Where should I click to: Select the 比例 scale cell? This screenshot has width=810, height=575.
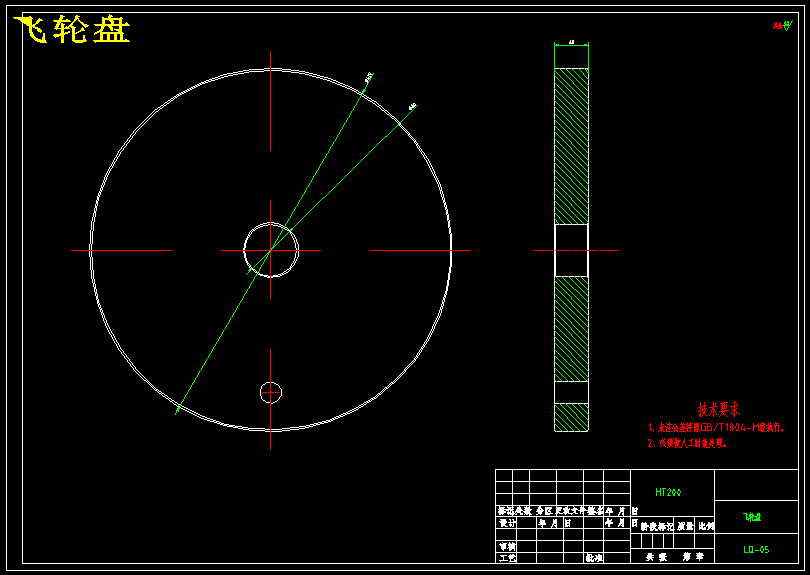(706, 526)
